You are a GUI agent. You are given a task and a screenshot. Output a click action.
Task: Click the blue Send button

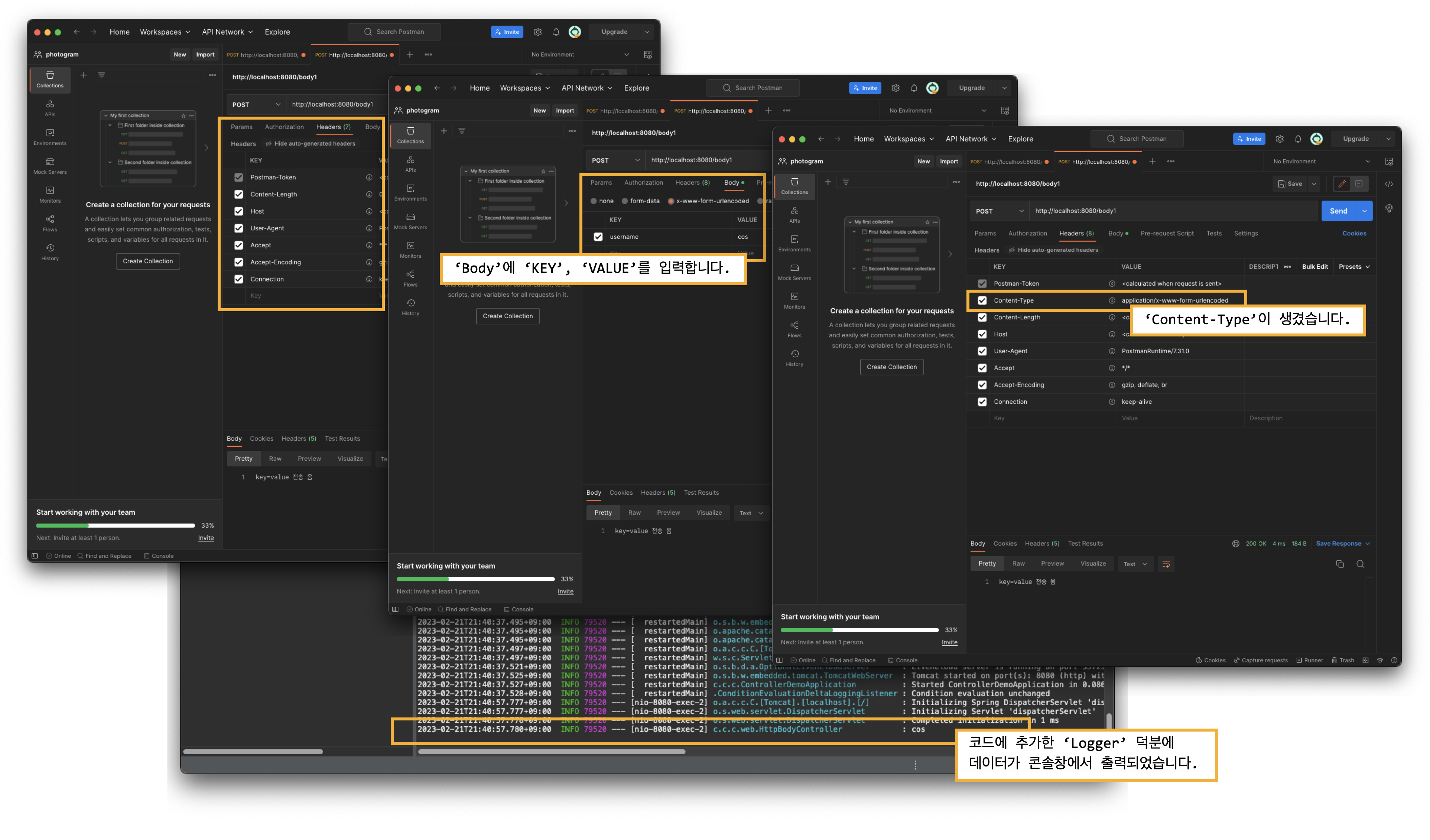coord(1339,211)
